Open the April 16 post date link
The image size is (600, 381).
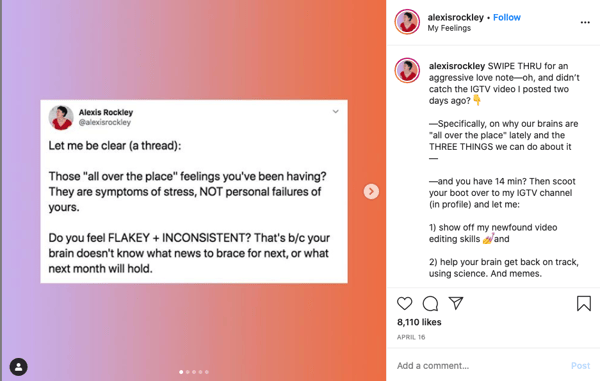[x=411, y=337]
